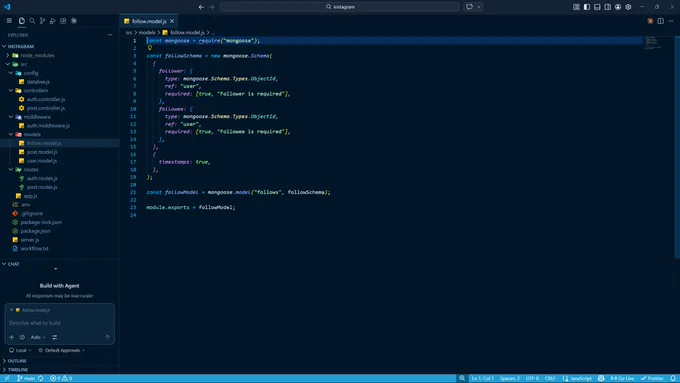This screenshot has height=383, width=680.
Task: Click the UTF-8 encoding indicator
Action: tap(532, 378)
